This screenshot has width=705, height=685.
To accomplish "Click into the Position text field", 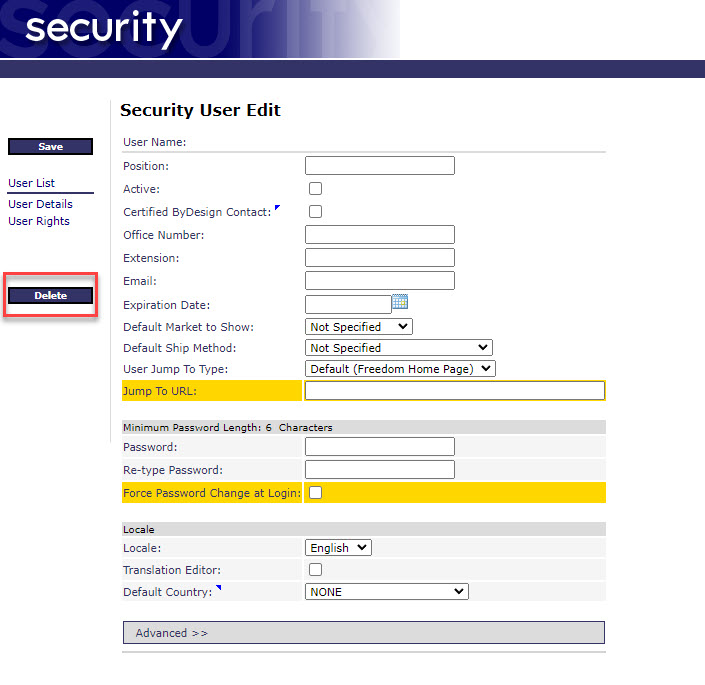I will point(379,166).
